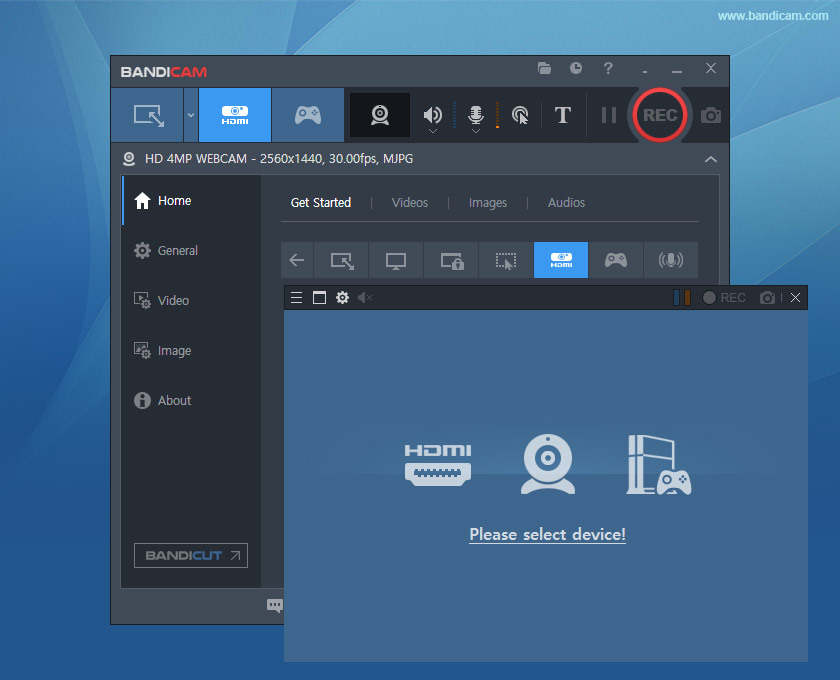Click the text overlay T icon

[x=563, y=115]
